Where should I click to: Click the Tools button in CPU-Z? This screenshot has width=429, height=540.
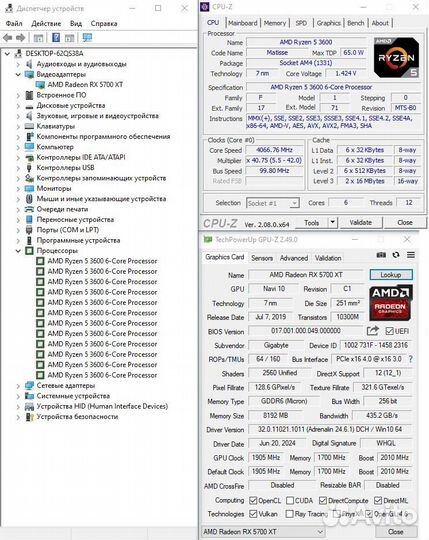[312, 222]
